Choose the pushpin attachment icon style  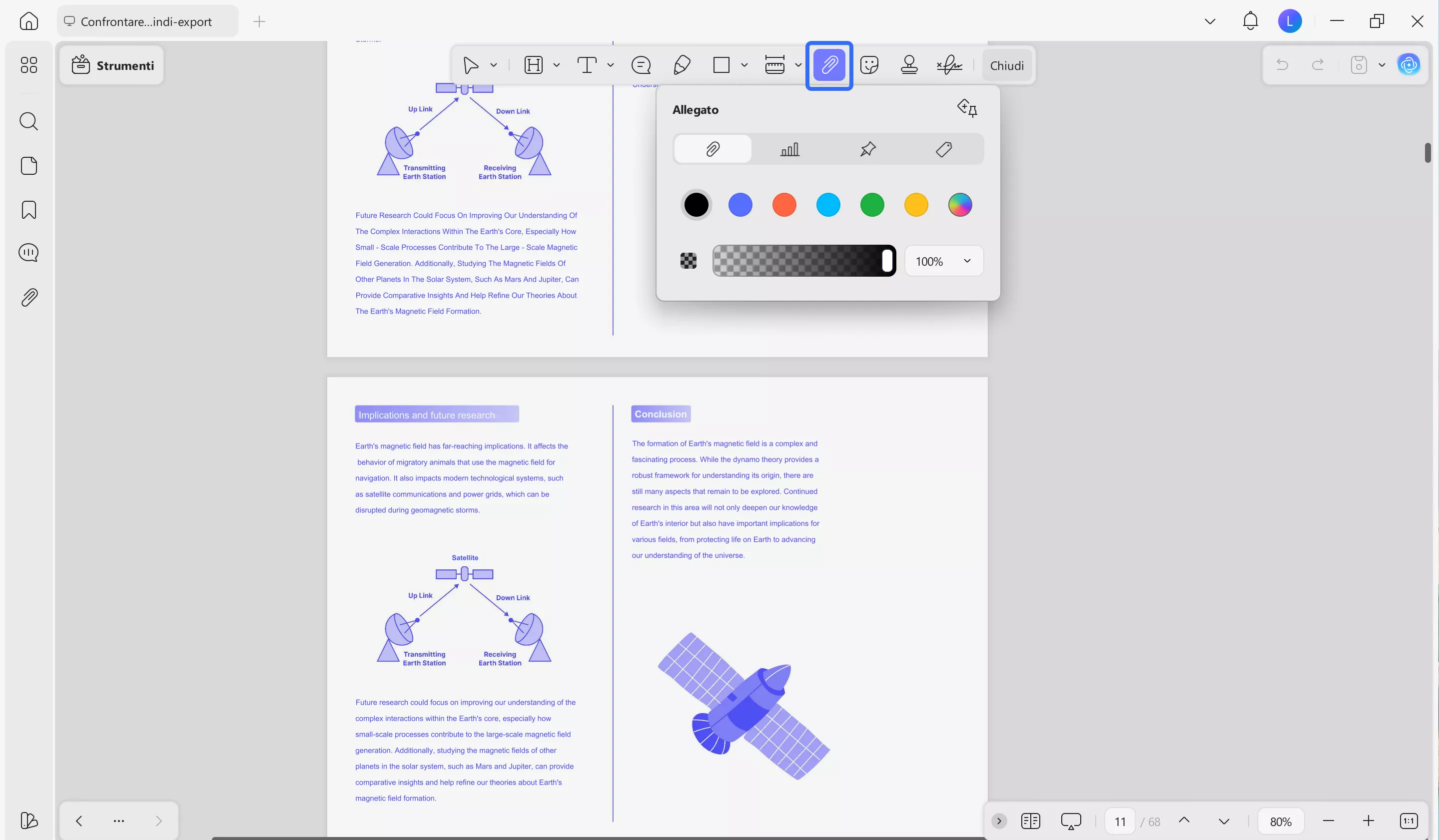[x=867, y=149]
